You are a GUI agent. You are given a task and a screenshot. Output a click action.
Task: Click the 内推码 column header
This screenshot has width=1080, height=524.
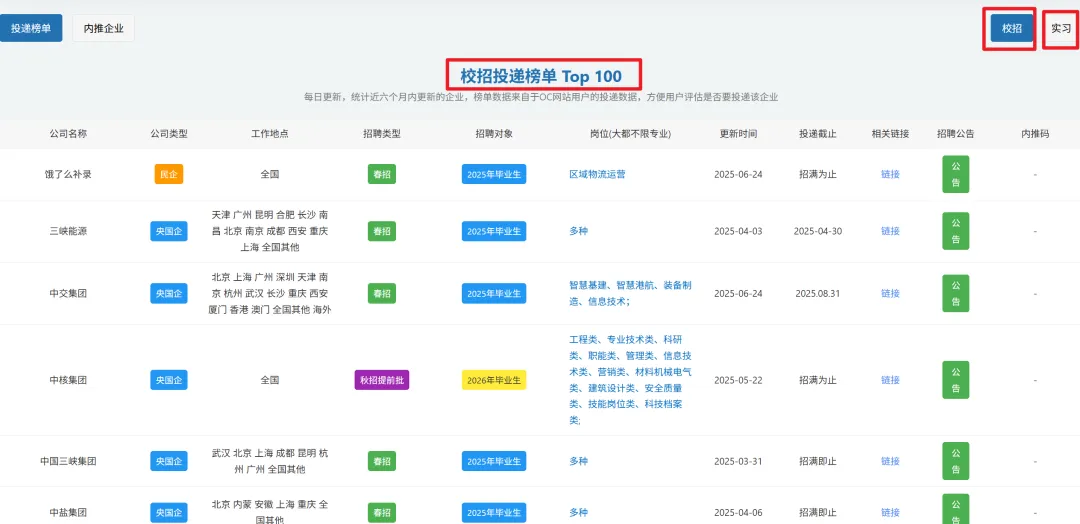pos(1035,134)
